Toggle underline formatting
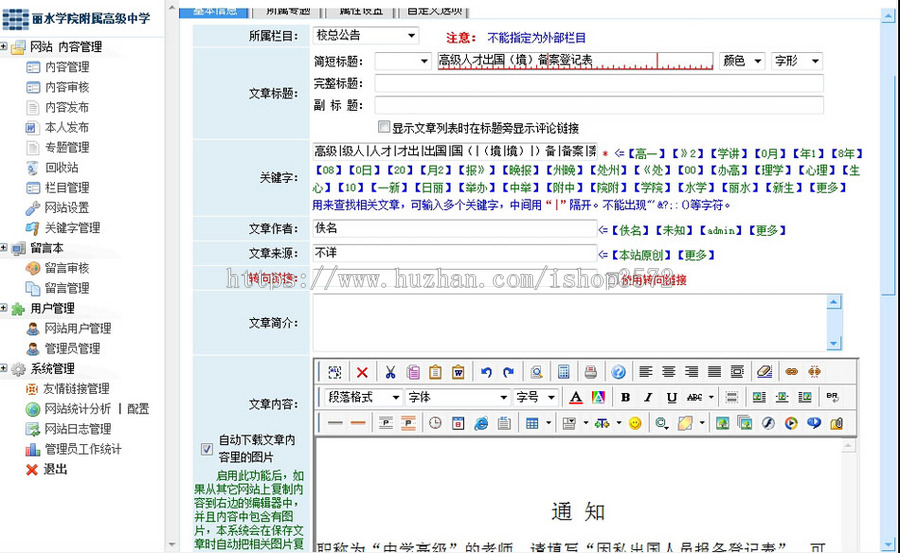 672,397
